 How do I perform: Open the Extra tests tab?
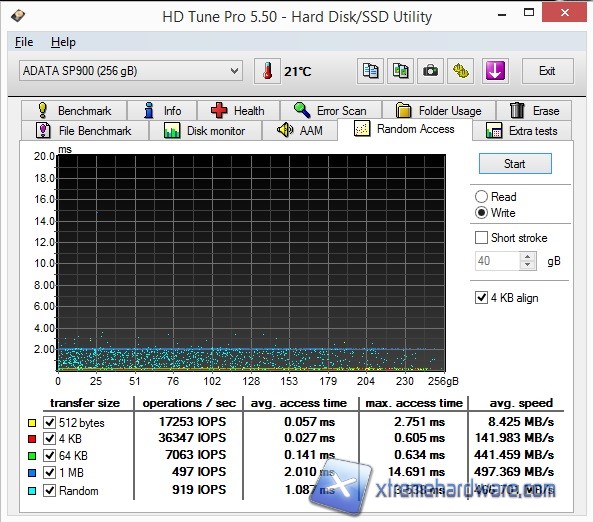(x=522, y=130)
